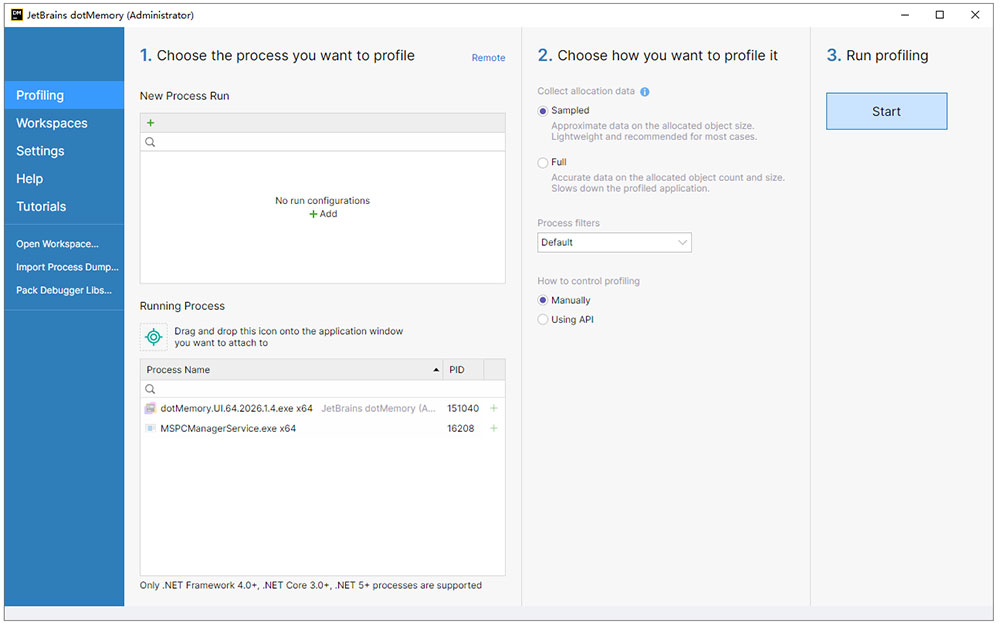Maximize the dotMemory window
Screen dimensions: 1000x624
click(x=939, y=15)
